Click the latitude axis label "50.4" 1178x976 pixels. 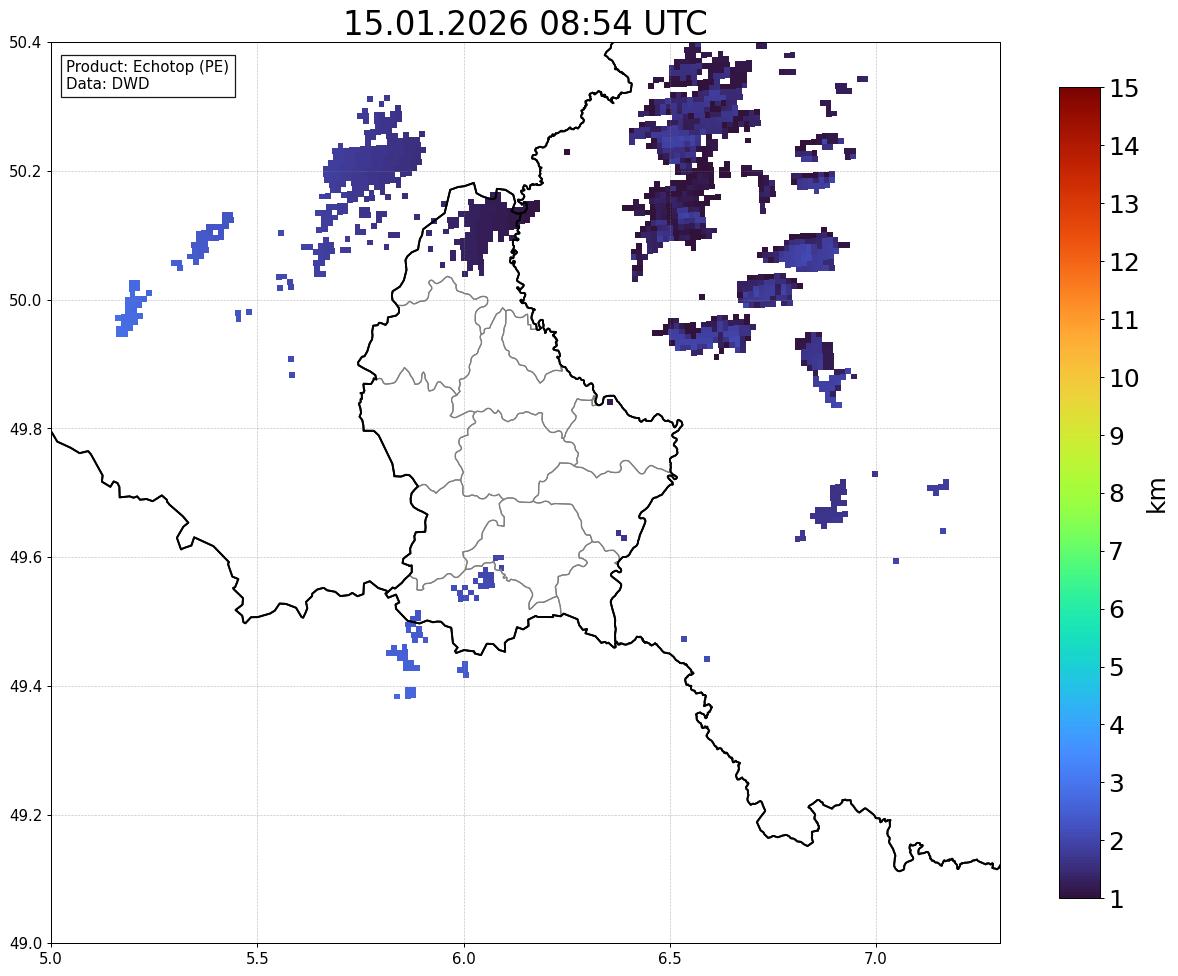pos(26,43)
